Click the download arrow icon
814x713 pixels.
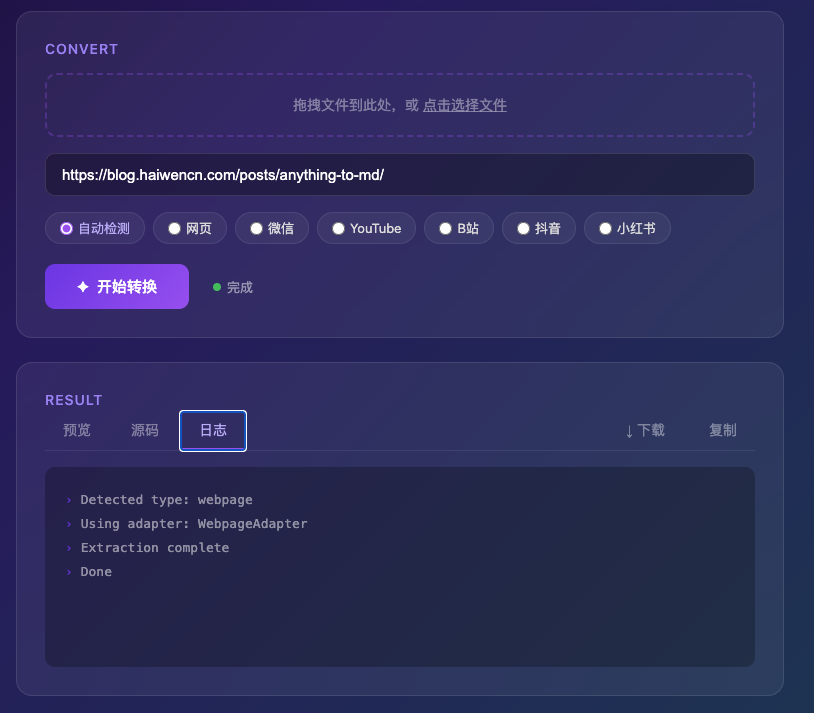pos(629,431)
